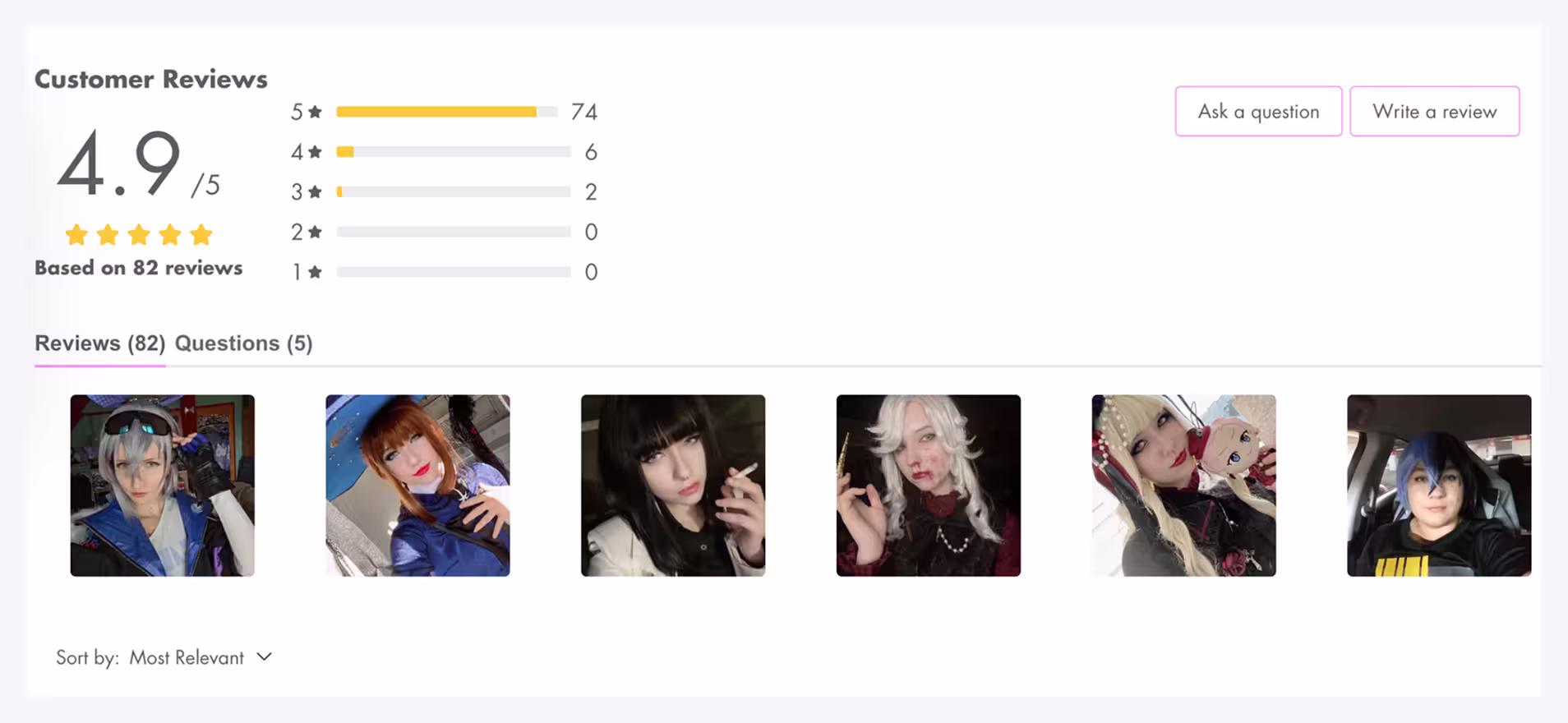Pick the 1 star rating row

[x=444, y=272]
